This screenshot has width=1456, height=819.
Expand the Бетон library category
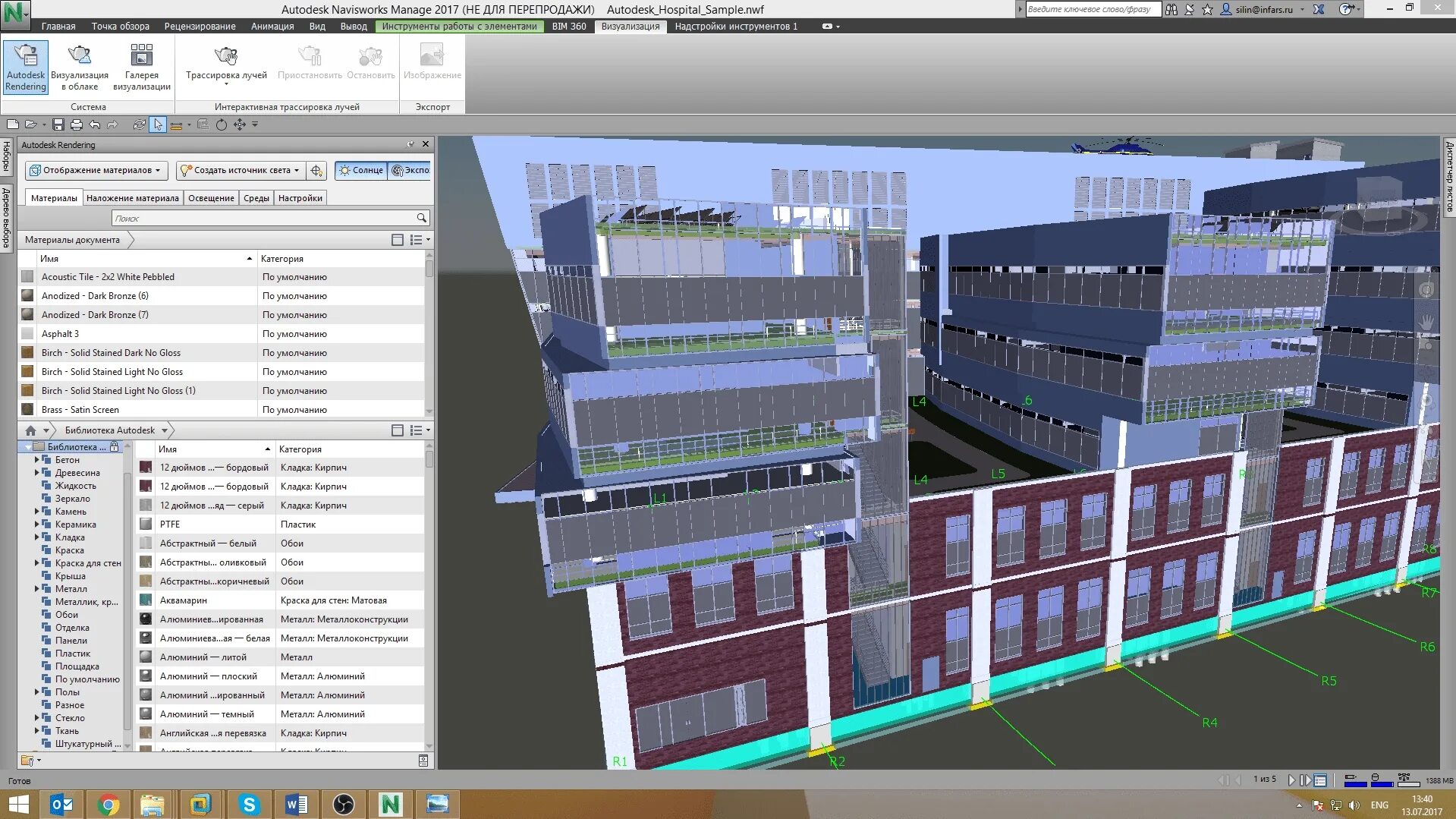pos(36,460)
